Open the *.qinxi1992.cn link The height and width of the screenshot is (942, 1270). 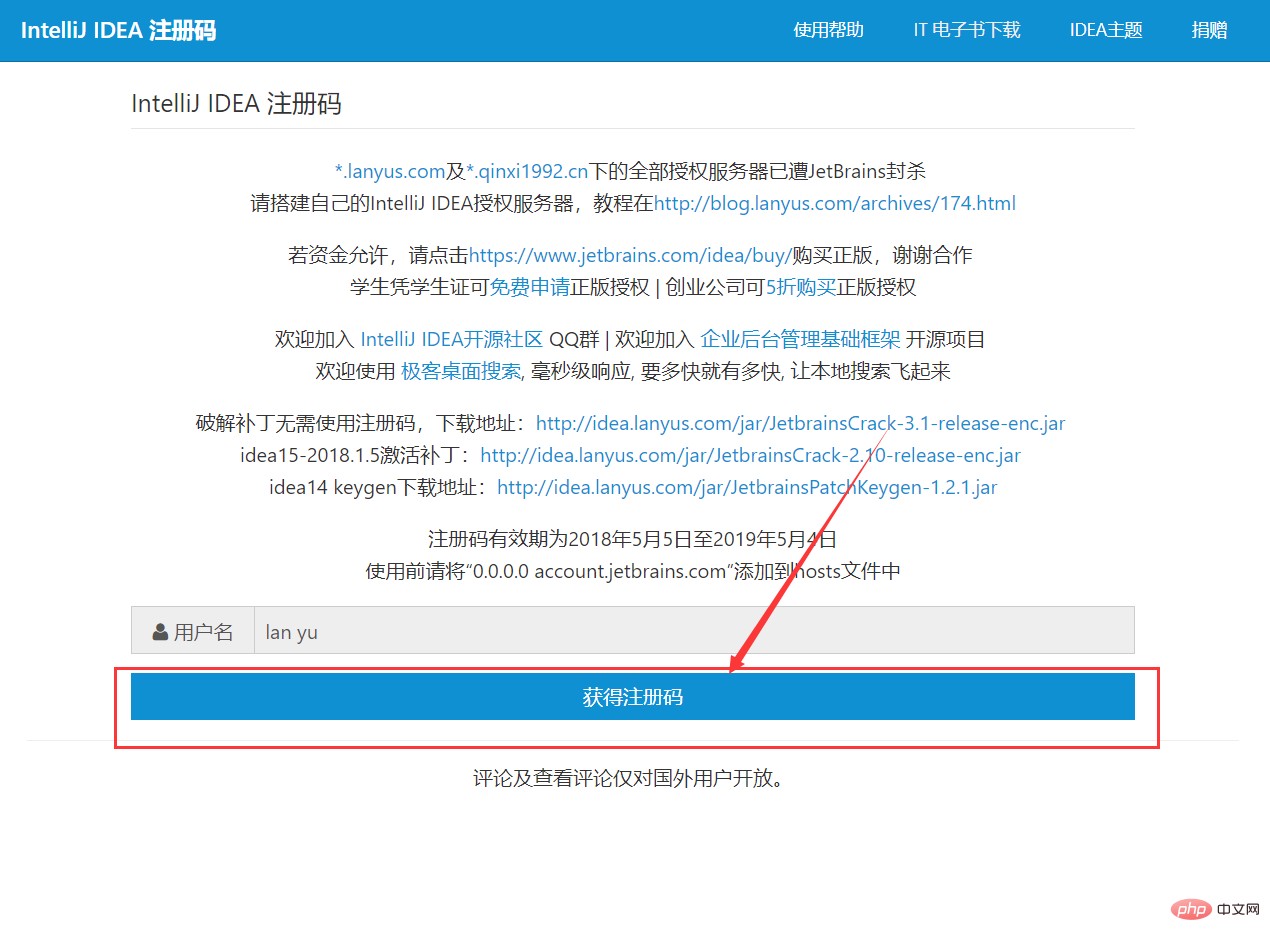[527, 171]
